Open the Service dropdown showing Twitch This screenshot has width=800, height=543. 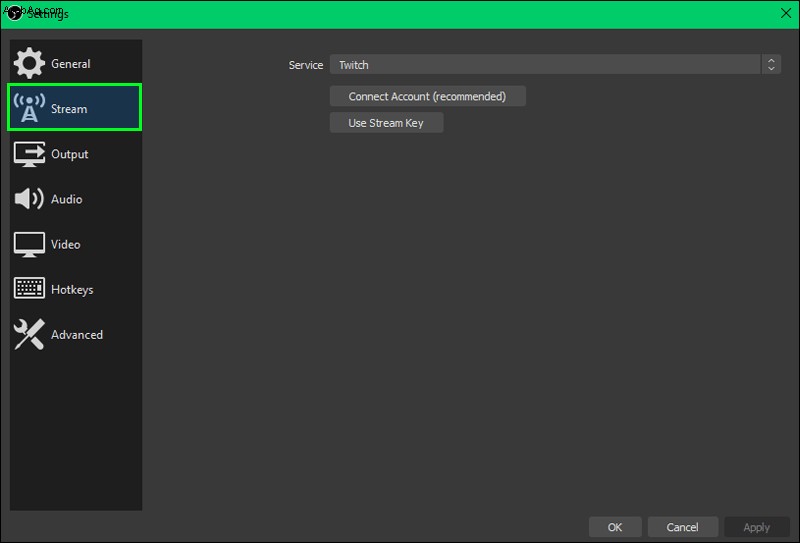point(545,65)
